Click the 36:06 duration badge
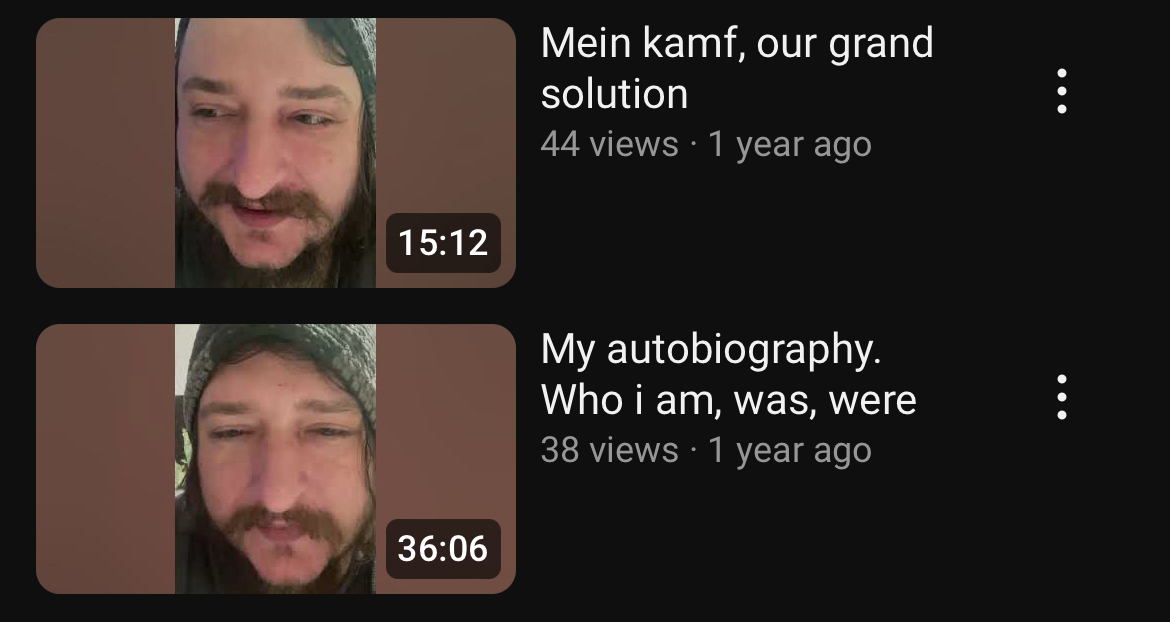The height and width of the screenshot is (622, 1170). 443,548
